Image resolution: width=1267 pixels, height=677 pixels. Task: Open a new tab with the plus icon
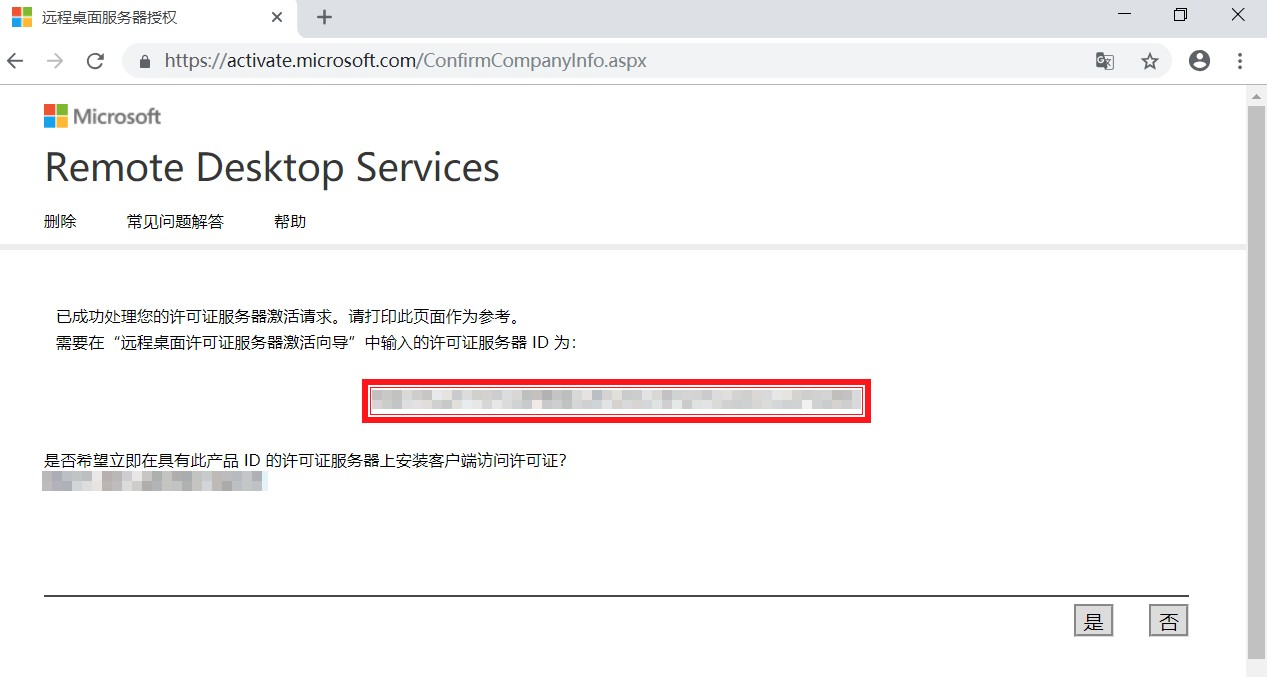point(324,17)
